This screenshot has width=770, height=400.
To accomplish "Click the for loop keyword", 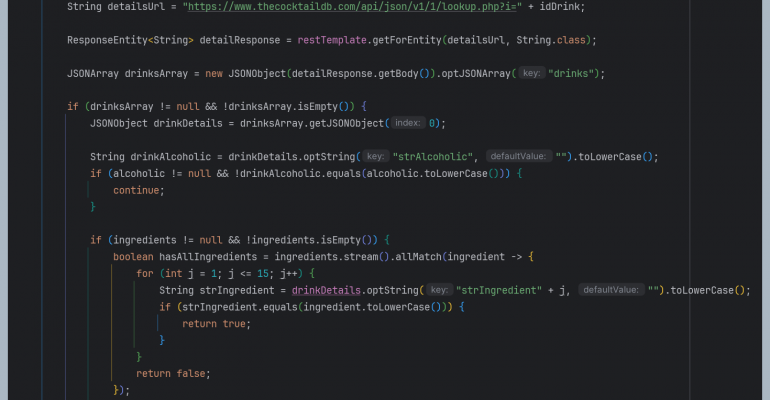I will (145, 273).
